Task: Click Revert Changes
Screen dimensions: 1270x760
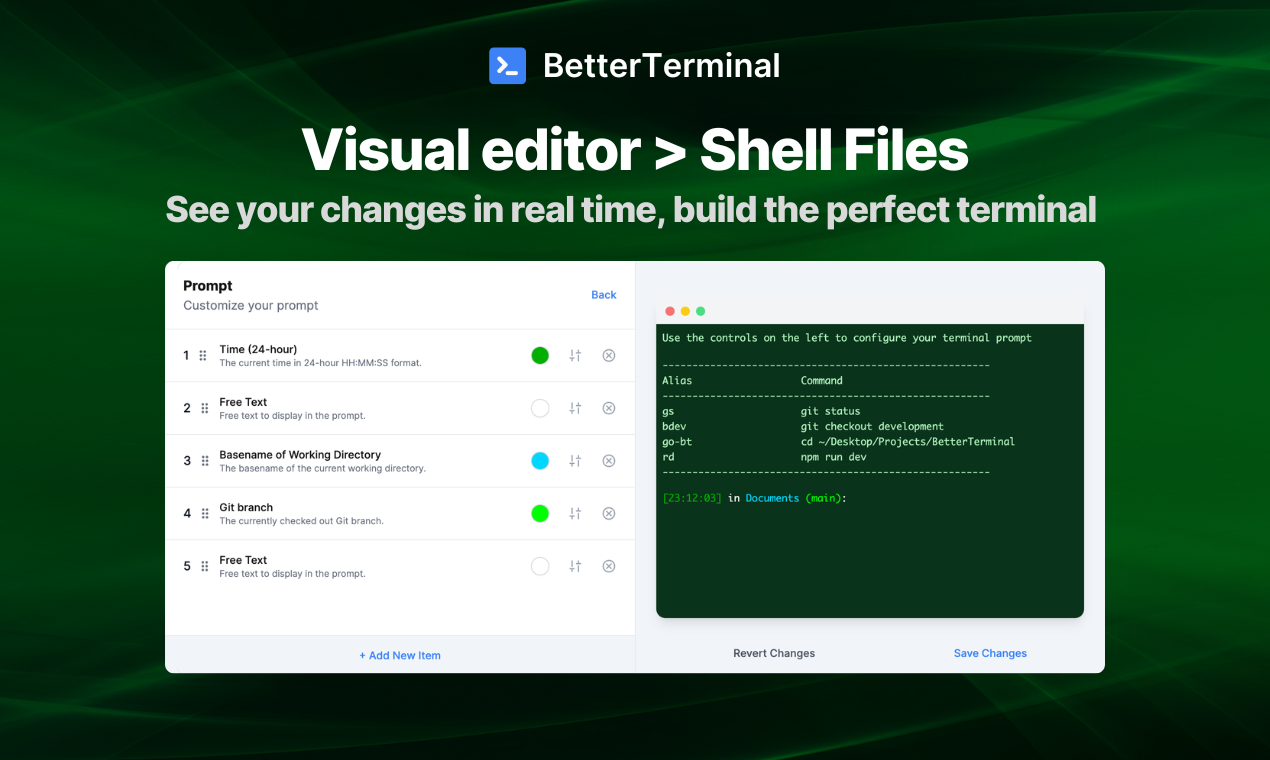Action: (774, 653)
